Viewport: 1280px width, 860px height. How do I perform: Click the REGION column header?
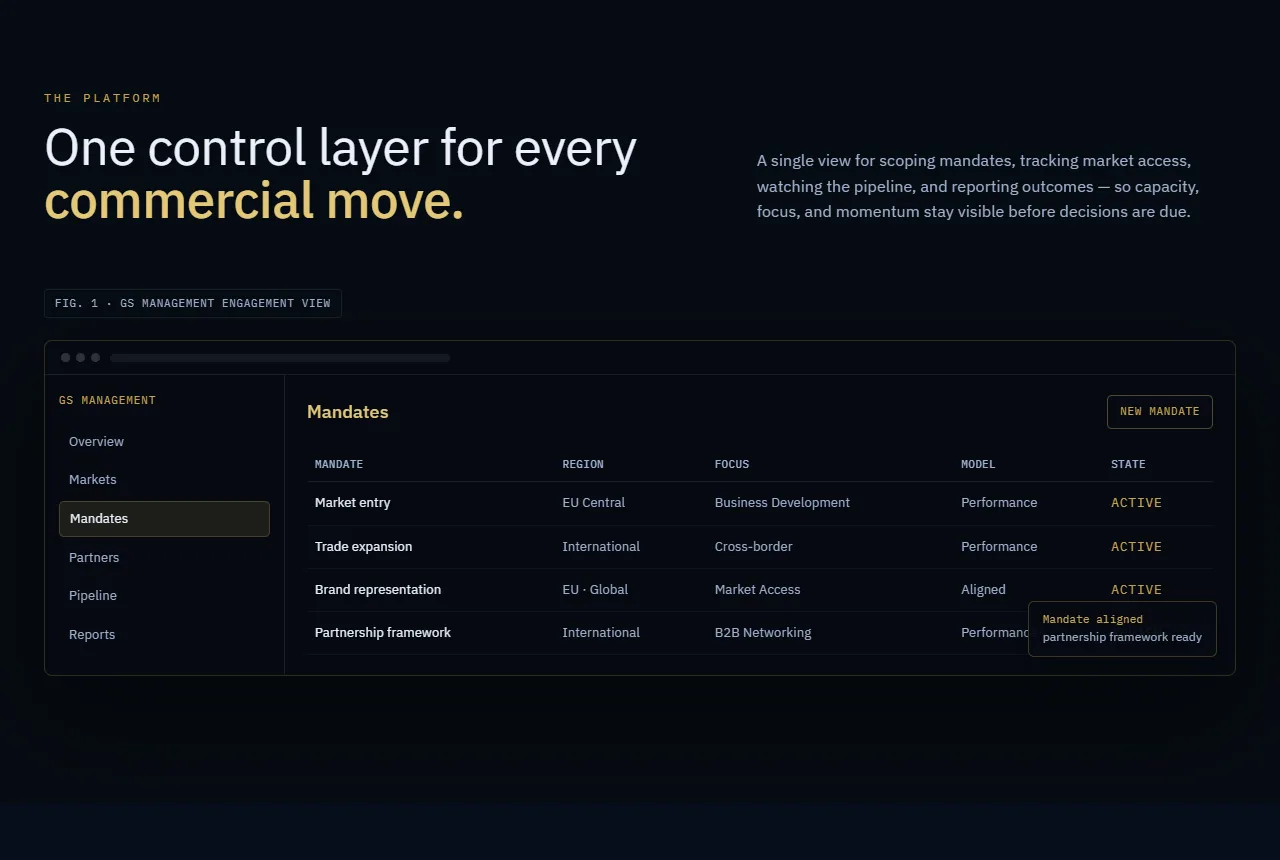tap(583, 464)
